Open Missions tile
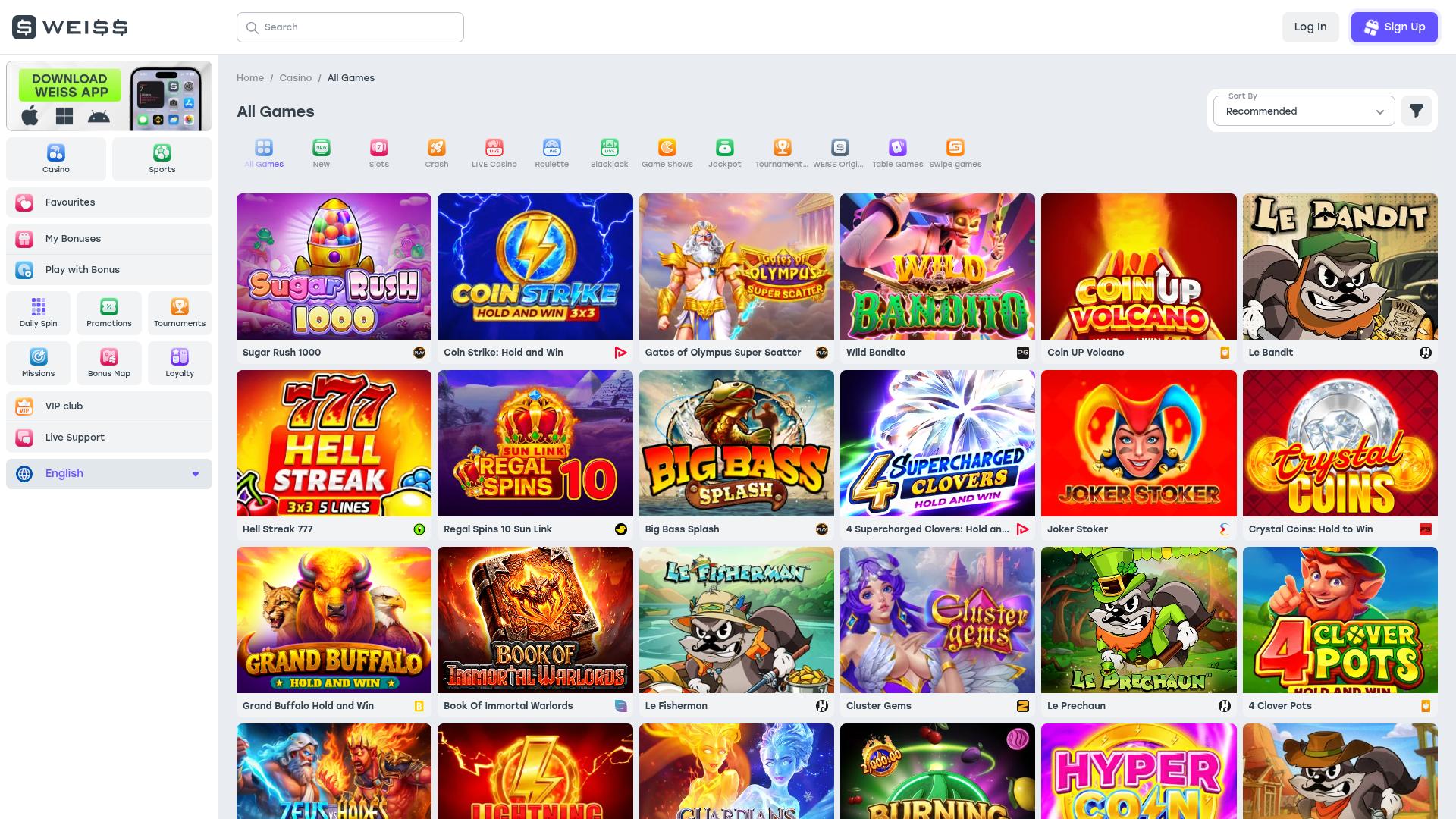This screenshot has height=819, width=1456. [39, 363]
